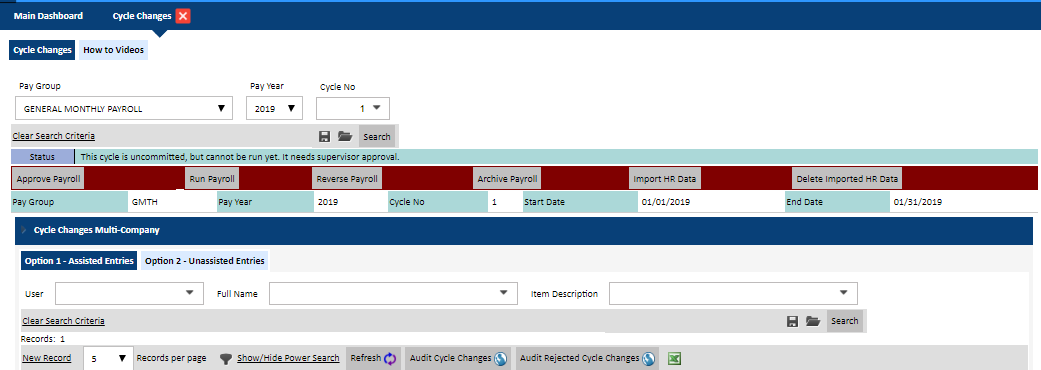The height and width of the screenshot is (370, 1041).
Task: Select the Cycle Changes sub-tab
Action: (x=42, y=50)
